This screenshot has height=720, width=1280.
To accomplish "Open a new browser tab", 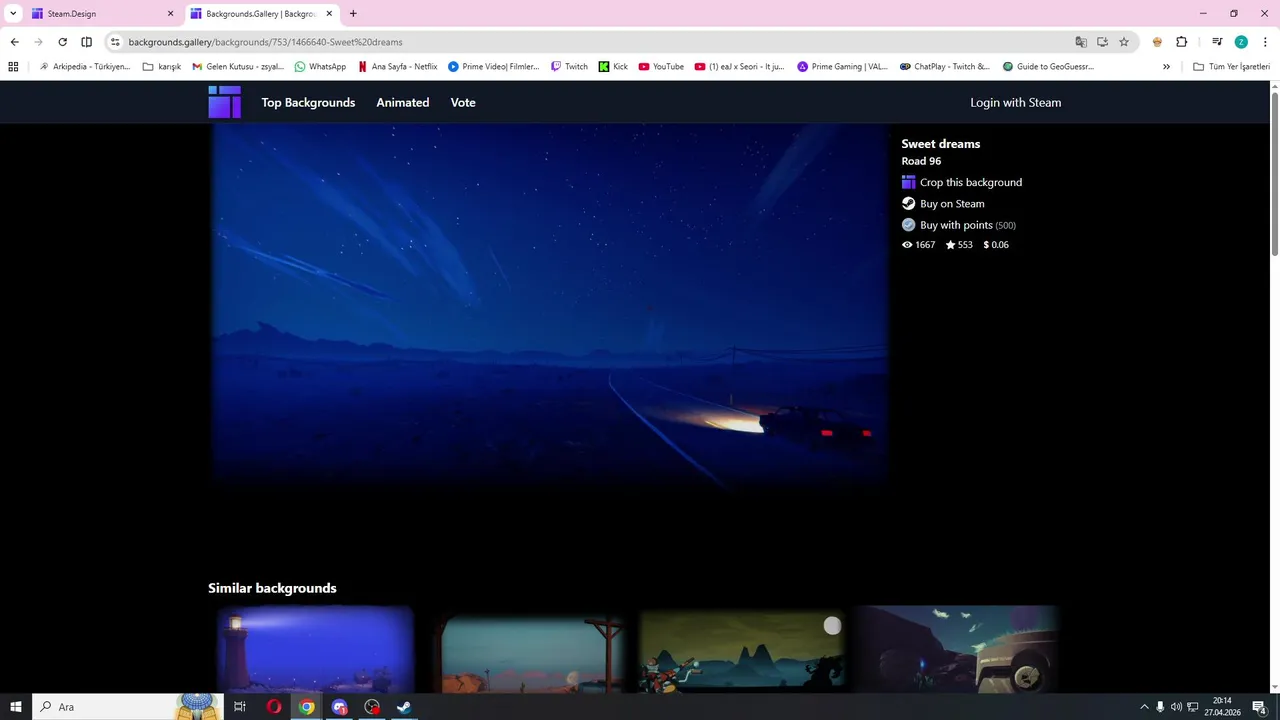I will (353, 14).
